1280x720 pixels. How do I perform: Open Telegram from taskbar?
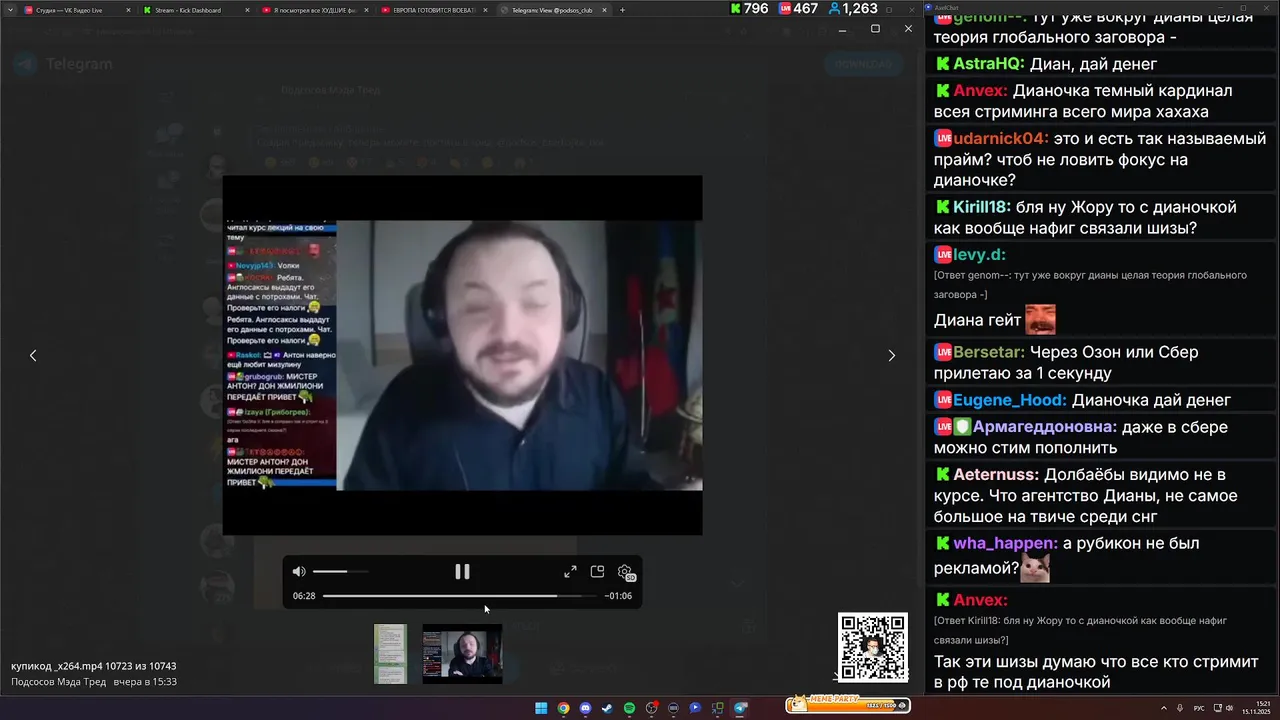pos(740,708)
